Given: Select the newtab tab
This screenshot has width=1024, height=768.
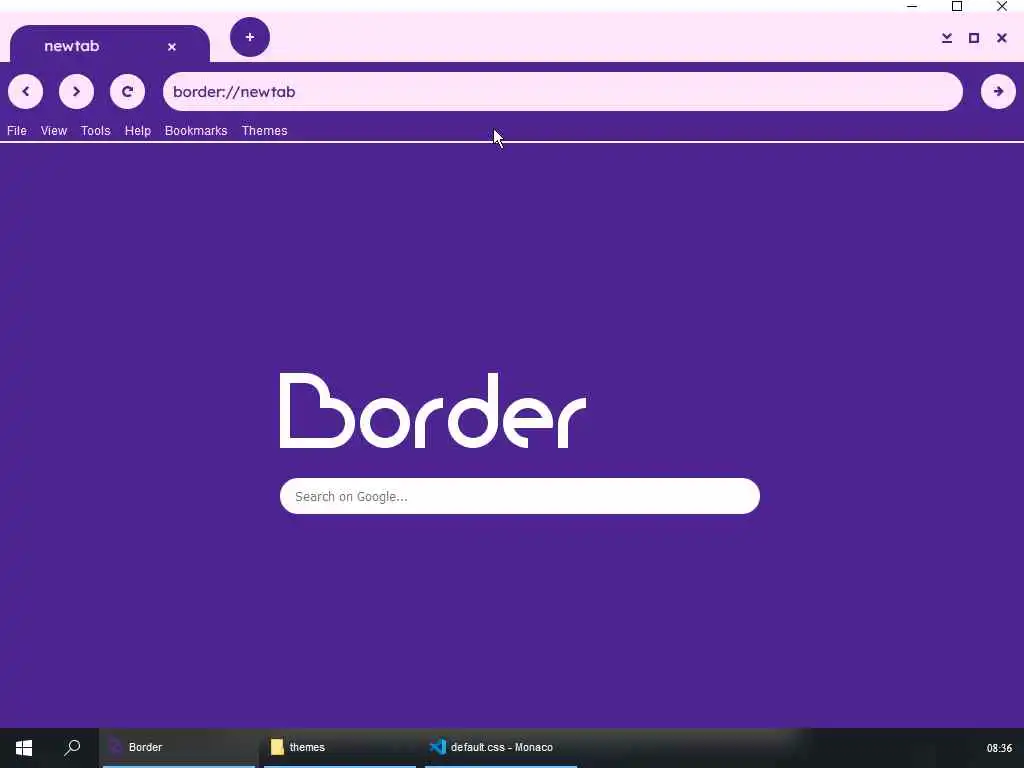Looking at the screenshot, I should click(x=110, y=44).
